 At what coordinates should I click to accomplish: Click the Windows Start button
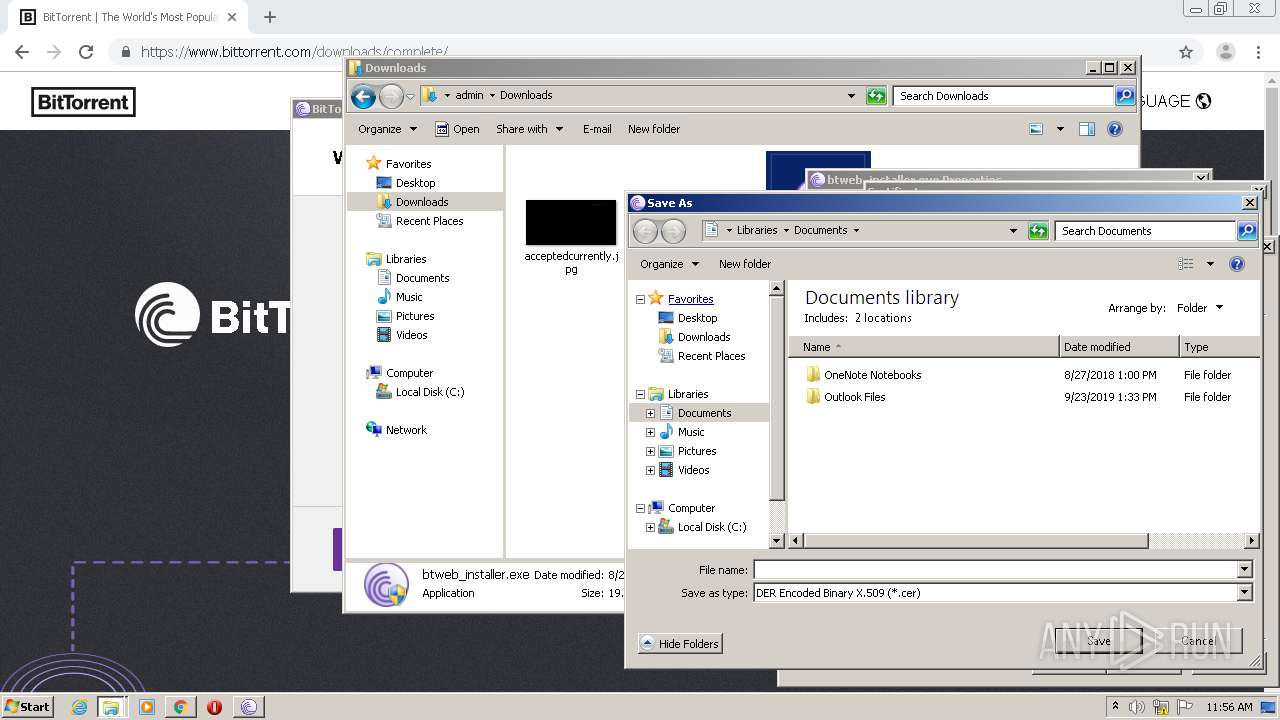(27, 707)
